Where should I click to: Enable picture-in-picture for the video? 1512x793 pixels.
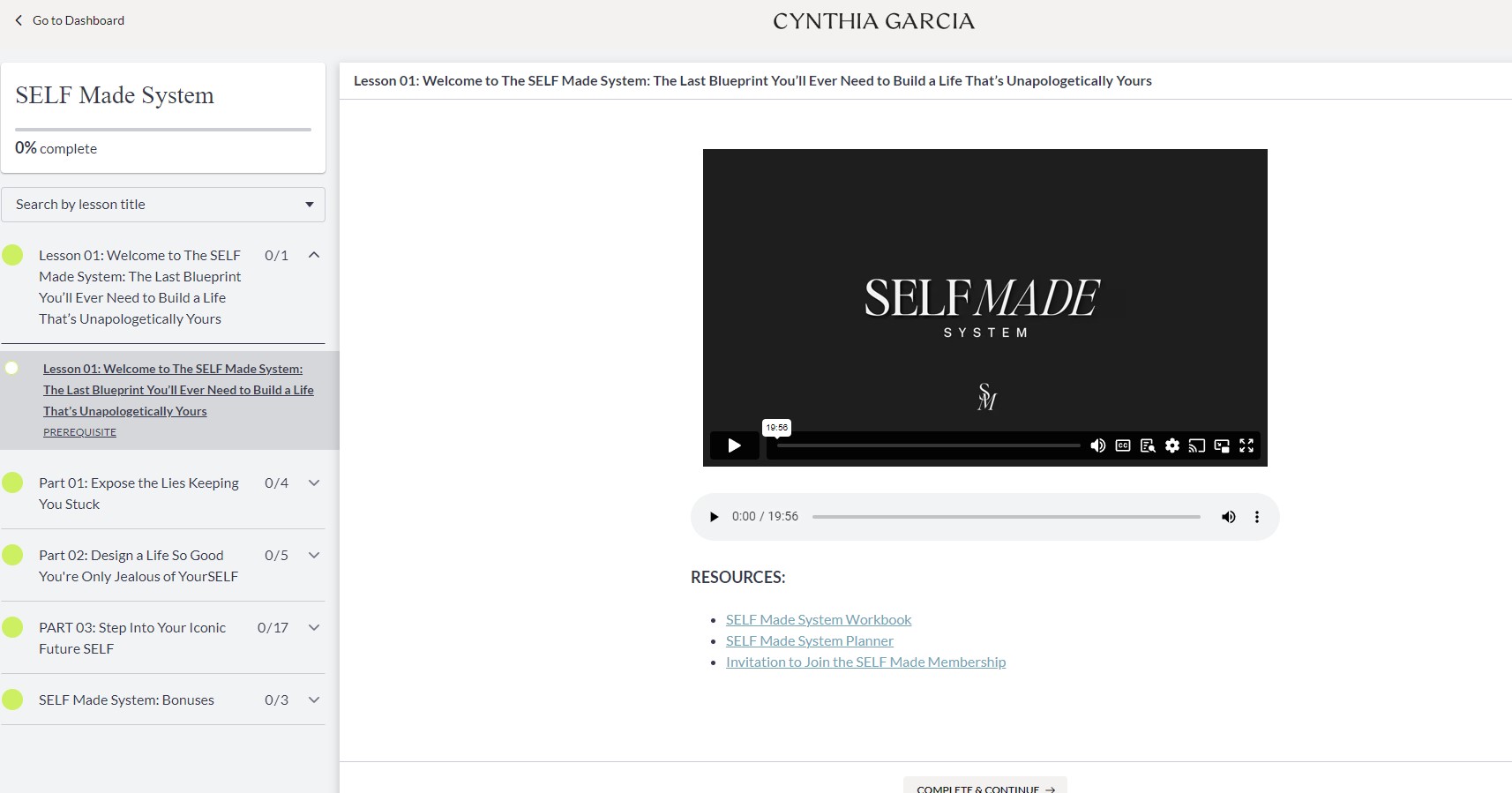point(1222,445)
